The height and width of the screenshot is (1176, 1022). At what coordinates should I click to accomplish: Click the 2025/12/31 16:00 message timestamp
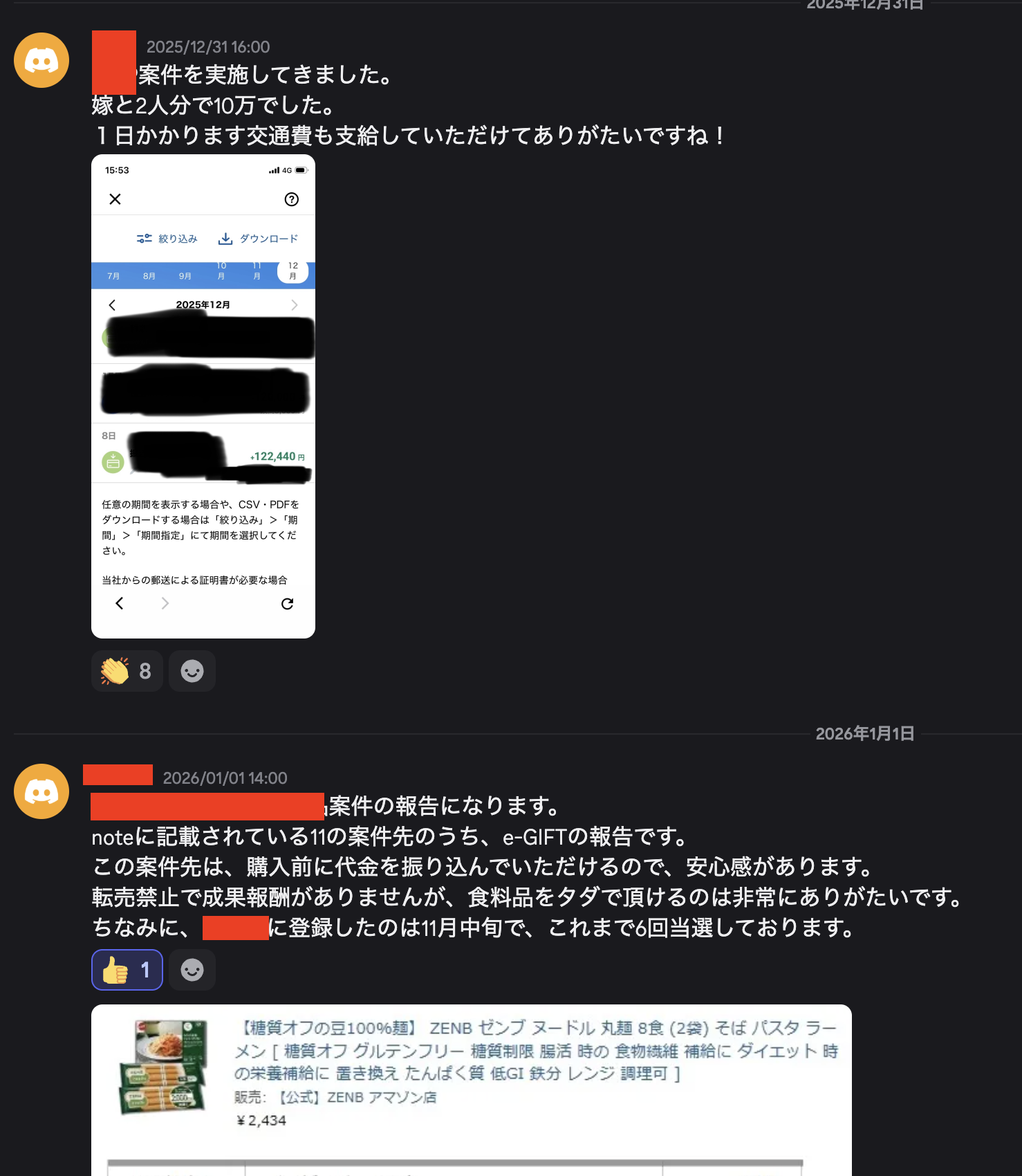208,47
